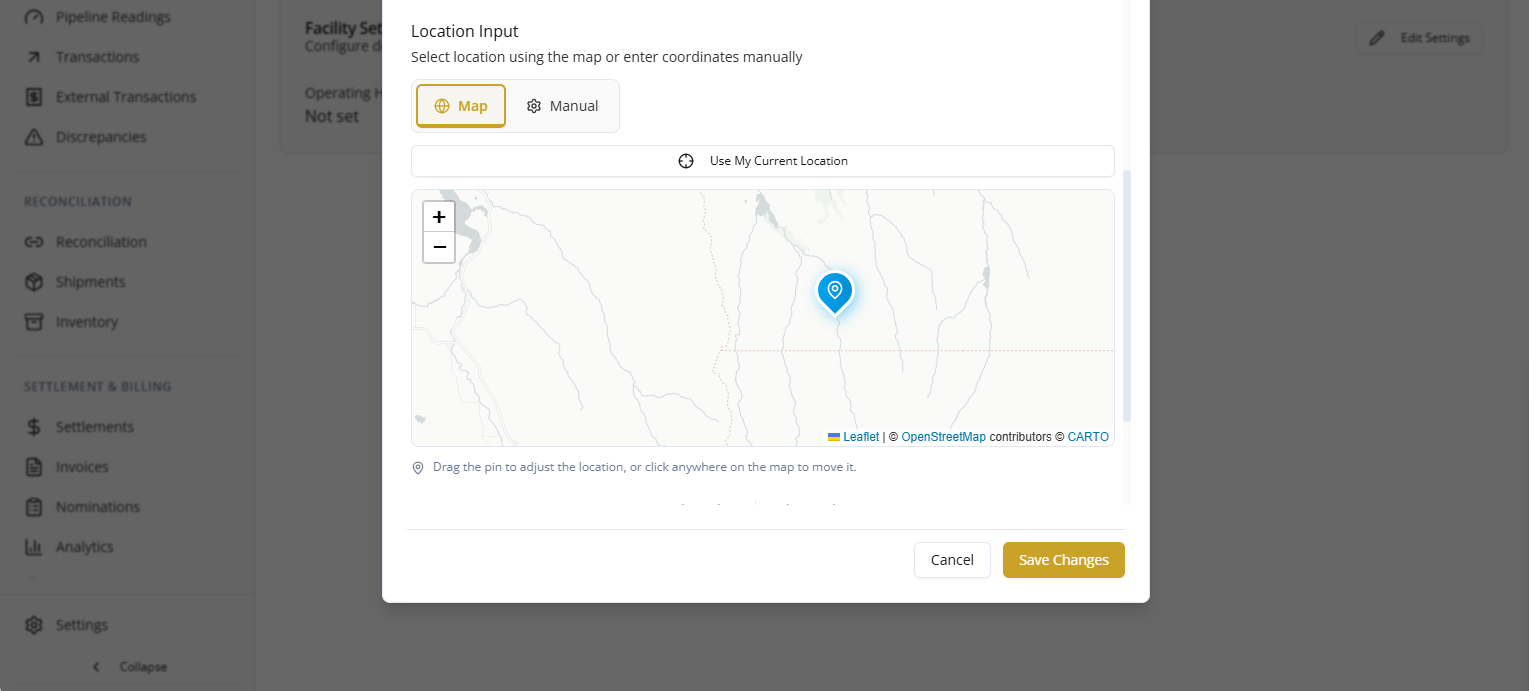Click the dialog vertical scrollbar
Viewport: 1529px width, 691px height.
[x=1127, y=295]
